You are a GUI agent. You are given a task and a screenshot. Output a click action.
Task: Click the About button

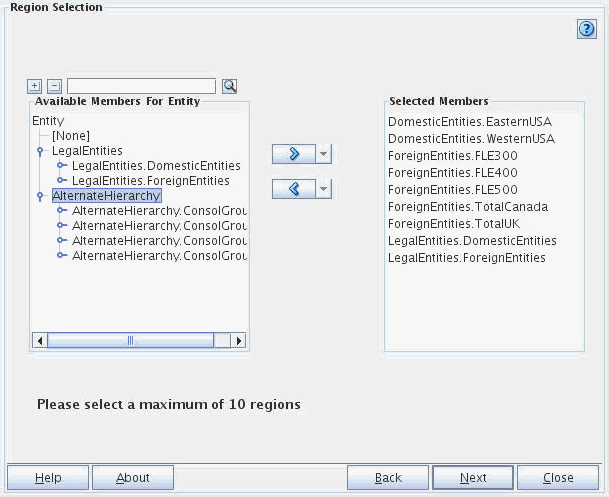pyautogui.click(x=133, y=478)
